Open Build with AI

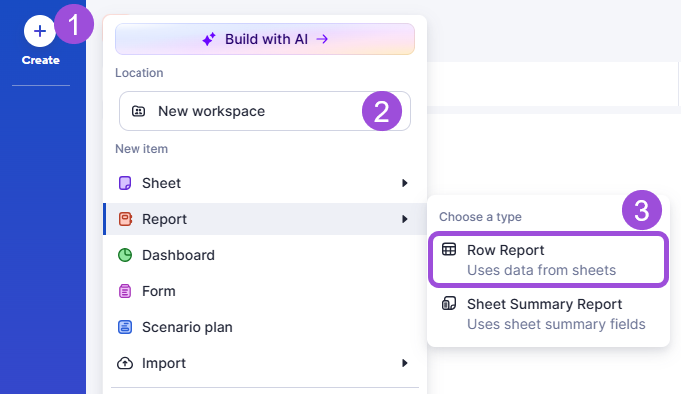[x=264, y=39]
